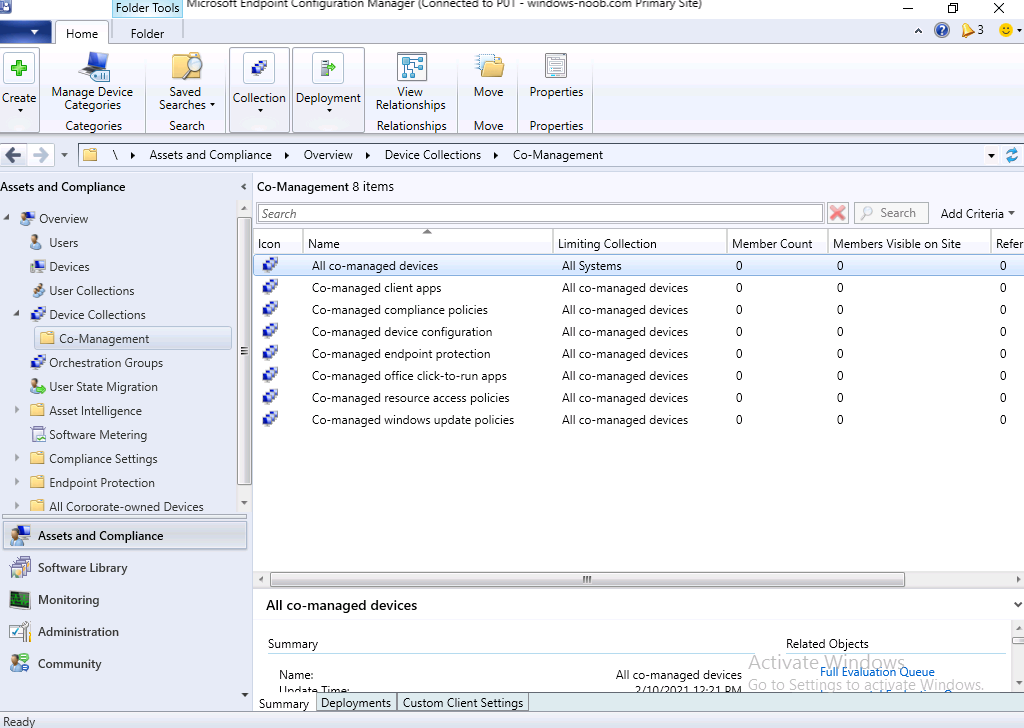Select Co-managed windows update policies row

point(637,420)
